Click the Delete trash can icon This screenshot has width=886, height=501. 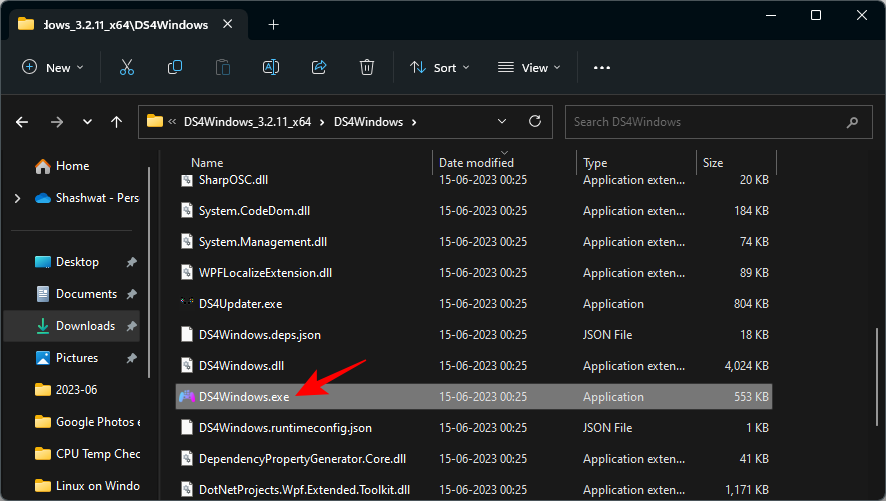tap(367, 68)
